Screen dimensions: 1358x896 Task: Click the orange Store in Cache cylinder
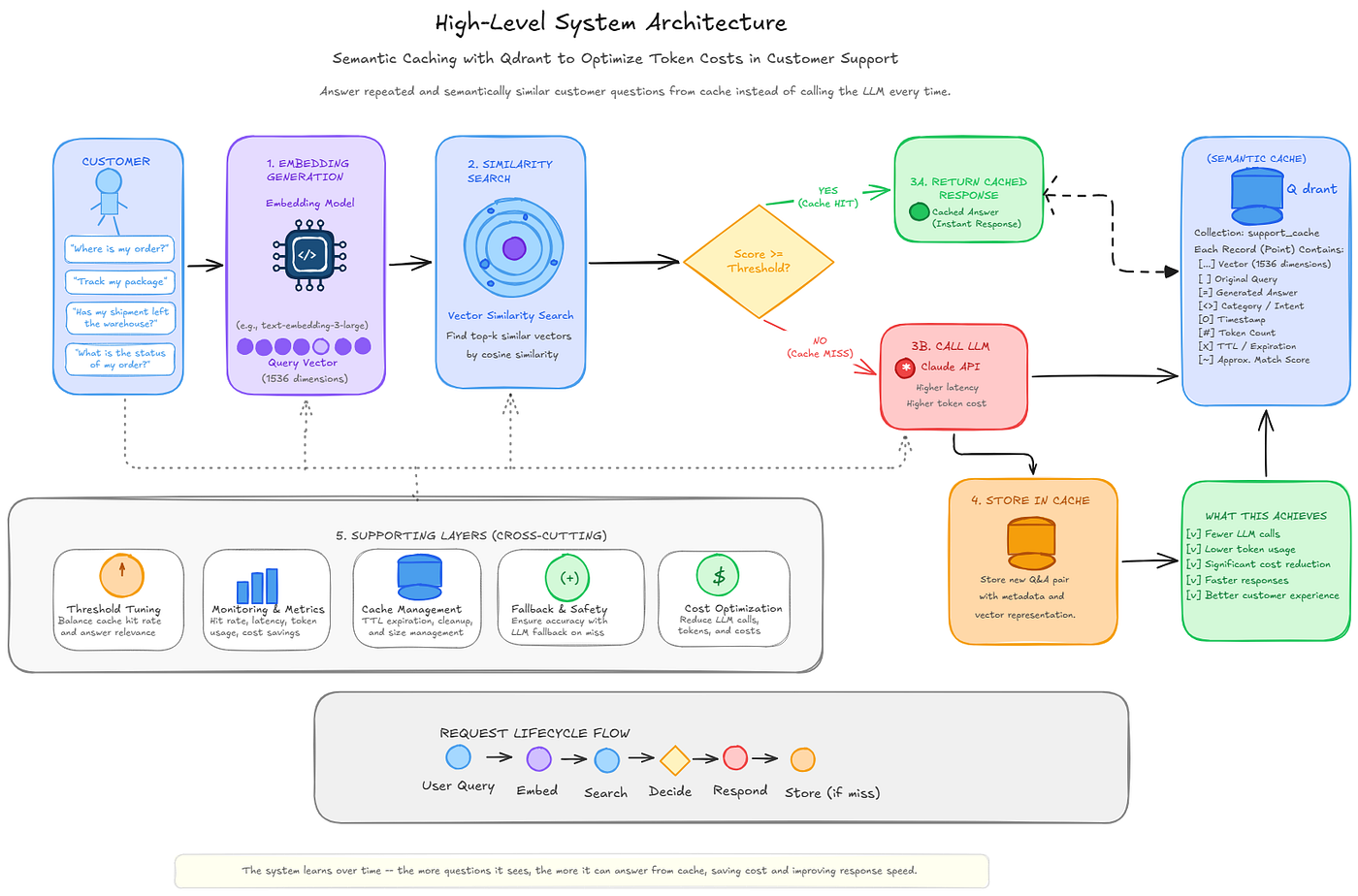point(1031,543)
